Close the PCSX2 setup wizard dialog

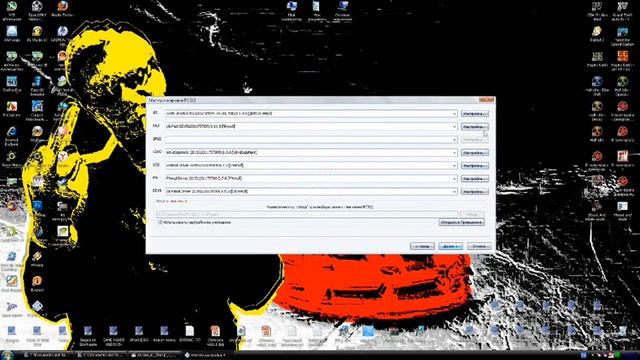click(x=486, y=100)
